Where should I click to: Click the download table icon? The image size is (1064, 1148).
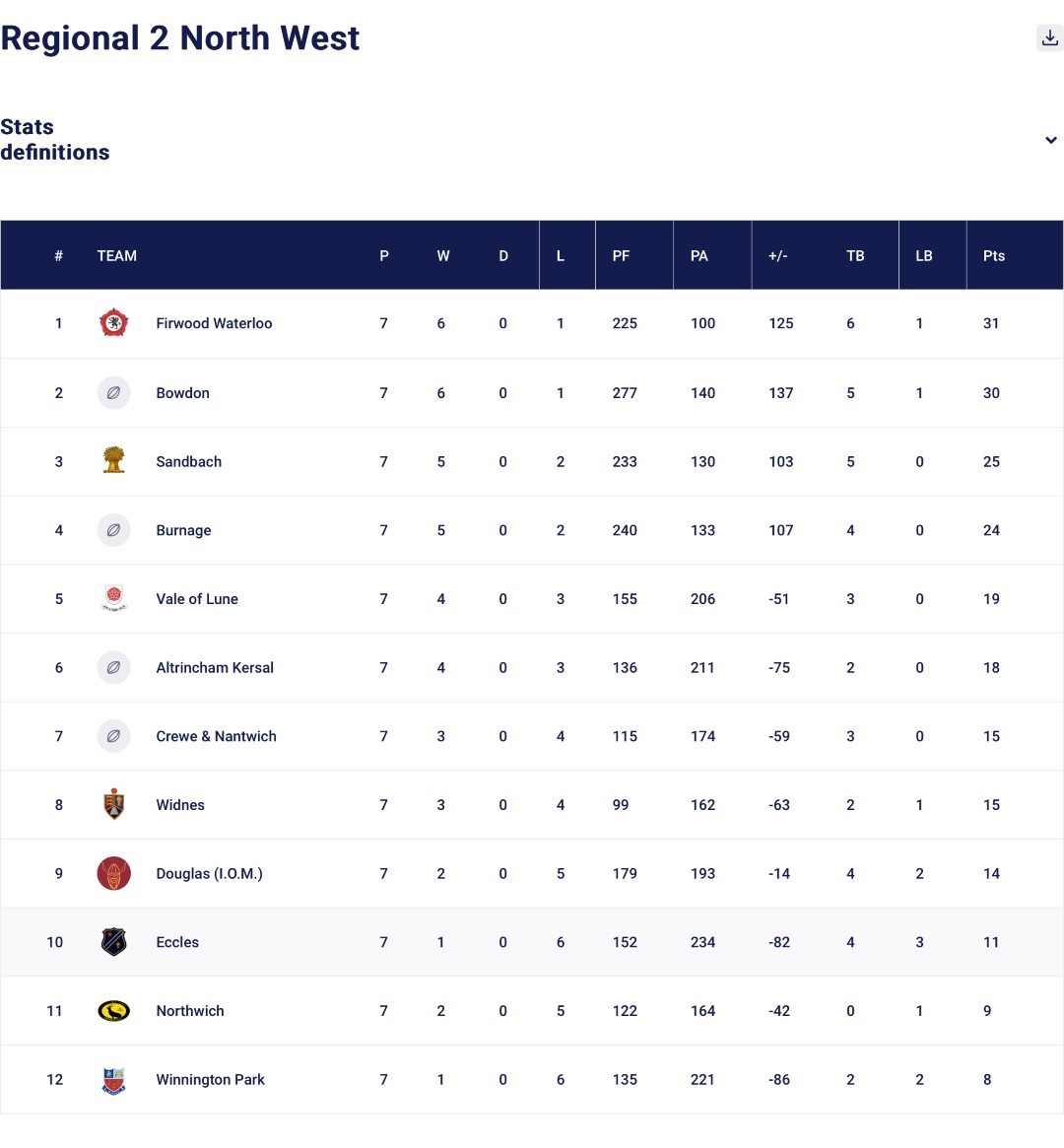click(1049, 38)
